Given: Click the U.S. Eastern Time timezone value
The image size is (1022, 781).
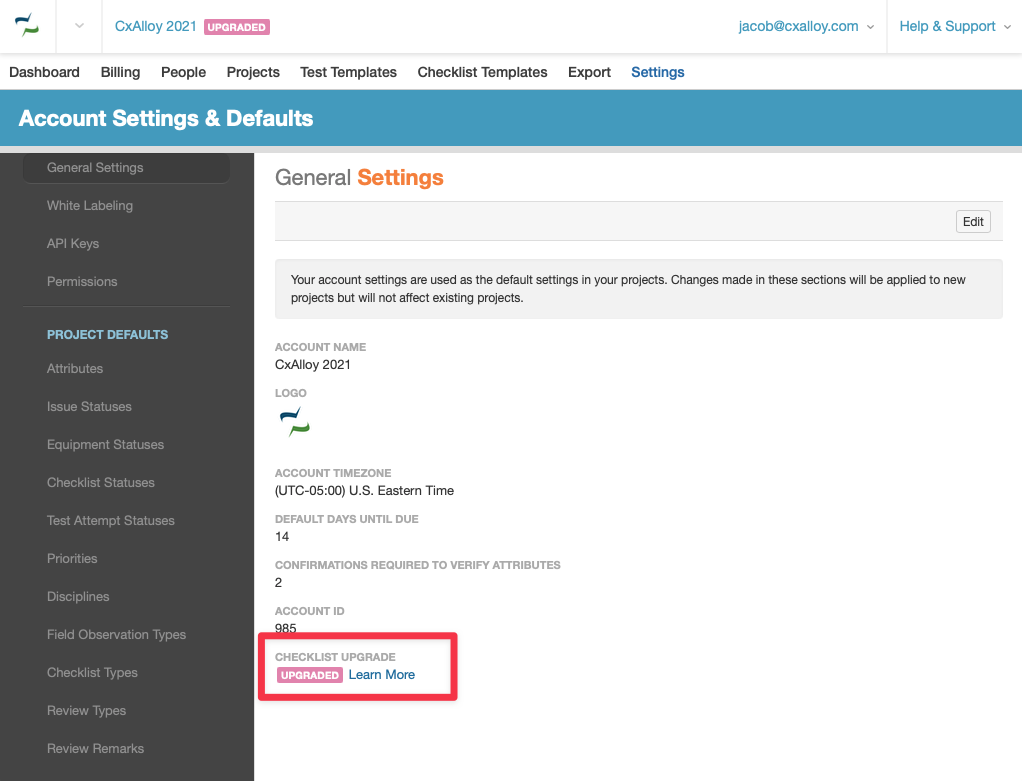Looking at the screenshot, I should click(364, 490).
